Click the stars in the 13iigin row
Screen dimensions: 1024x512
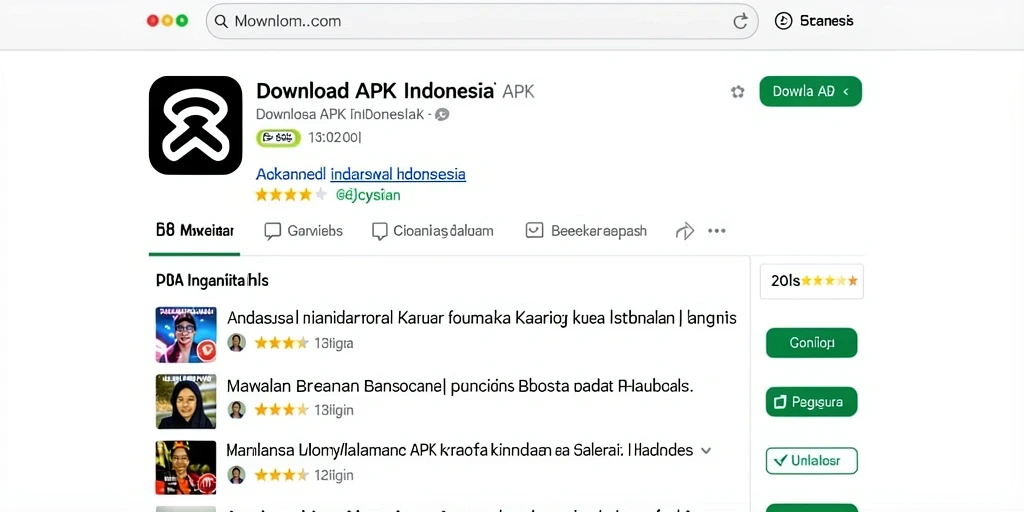pos(281,409)
